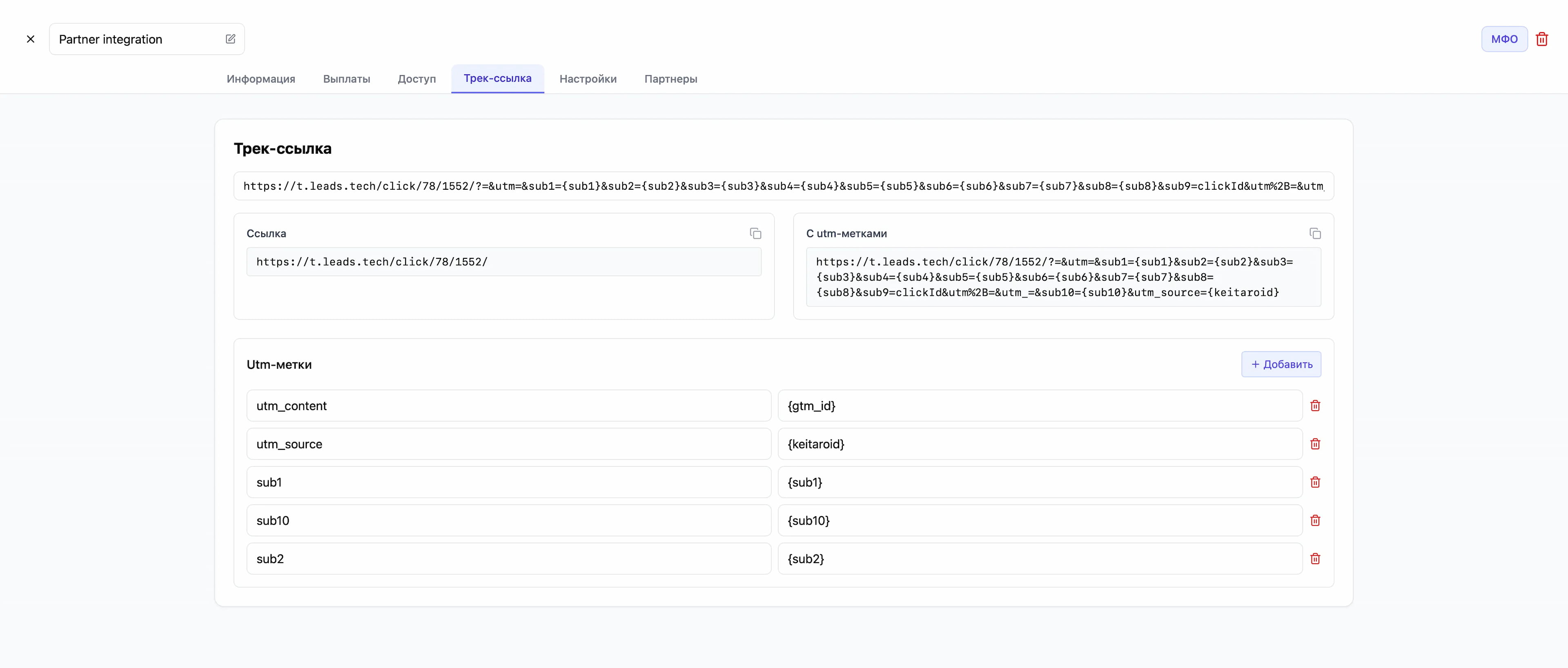Open the Настройки tab
Screen dimensions: 1568x668
click(x=588, y=79)
